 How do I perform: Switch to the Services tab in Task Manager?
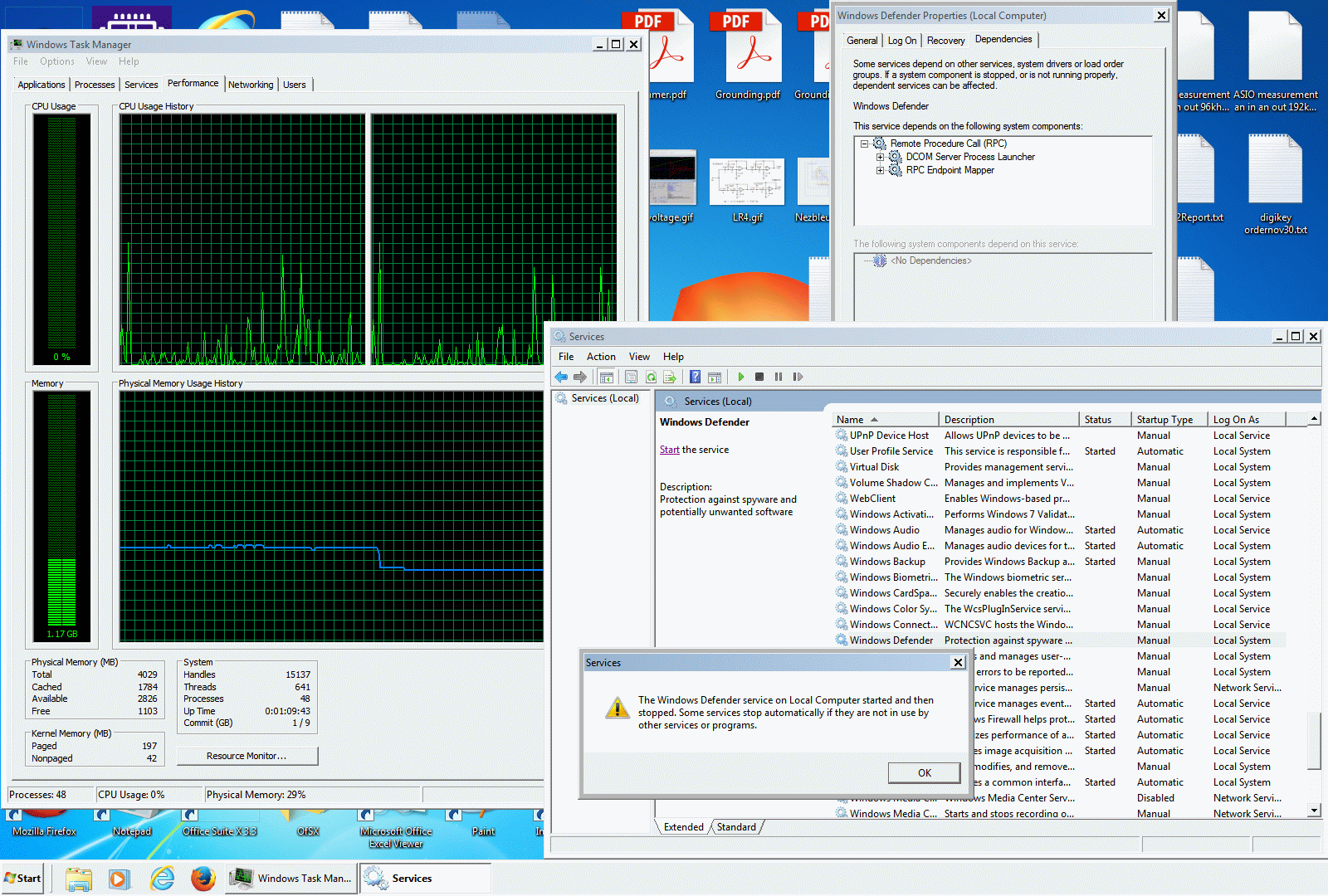pos(141,85)
